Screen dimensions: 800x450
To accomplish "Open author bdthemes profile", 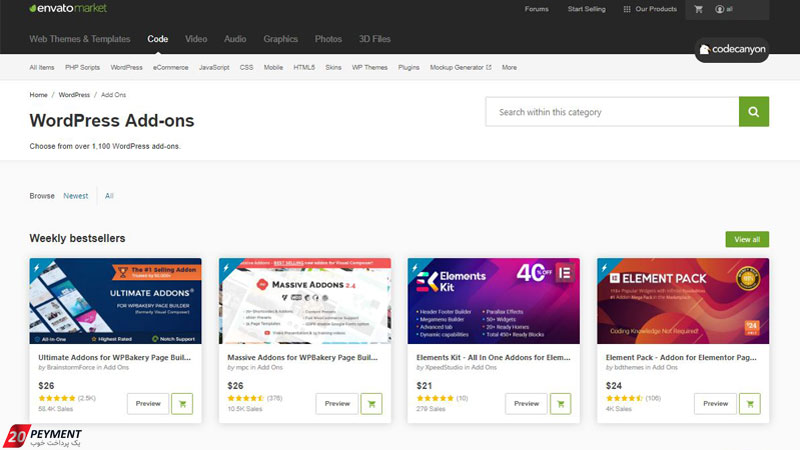I will pos(630,367).
